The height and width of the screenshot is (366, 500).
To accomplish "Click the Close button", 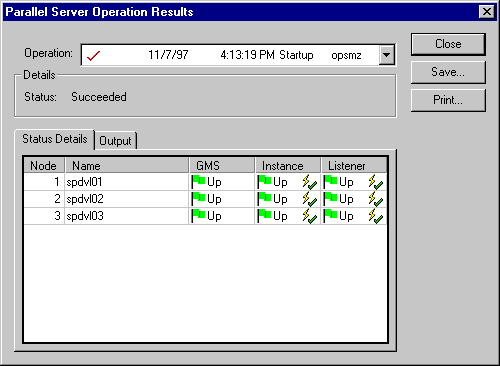I will [448, 44].
